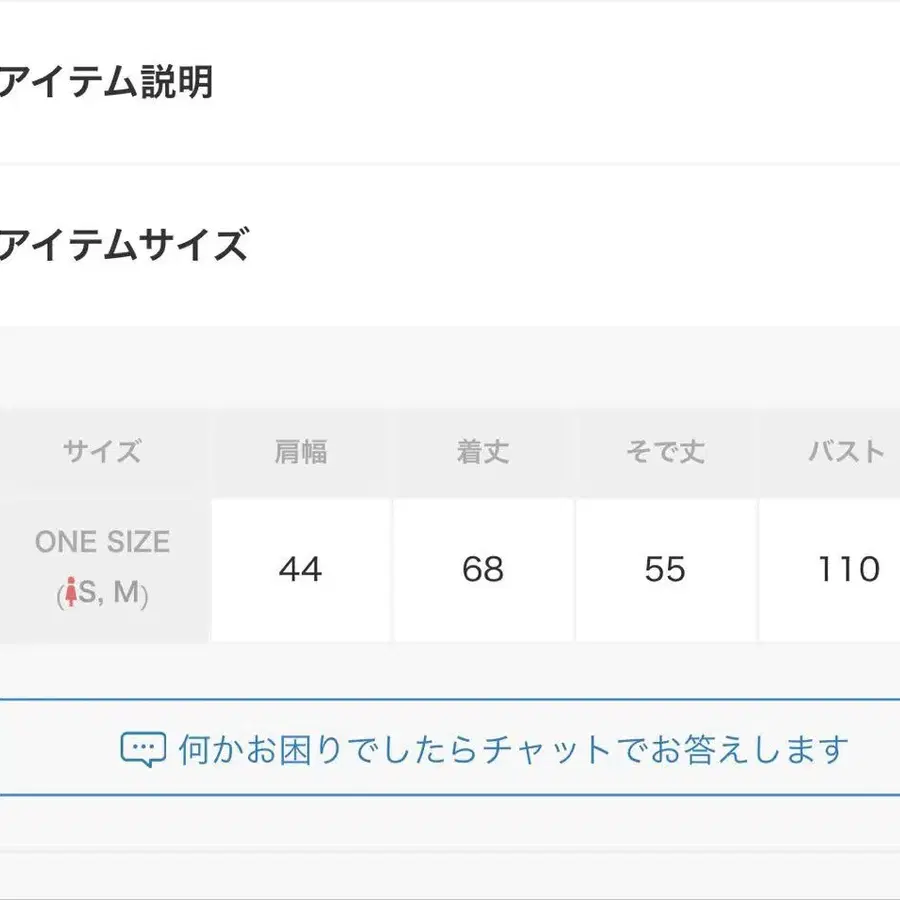Collapse the アイテムサイズ section
Image resolution: width=900 pixels, height=900 pixels.
click(122, 244)
